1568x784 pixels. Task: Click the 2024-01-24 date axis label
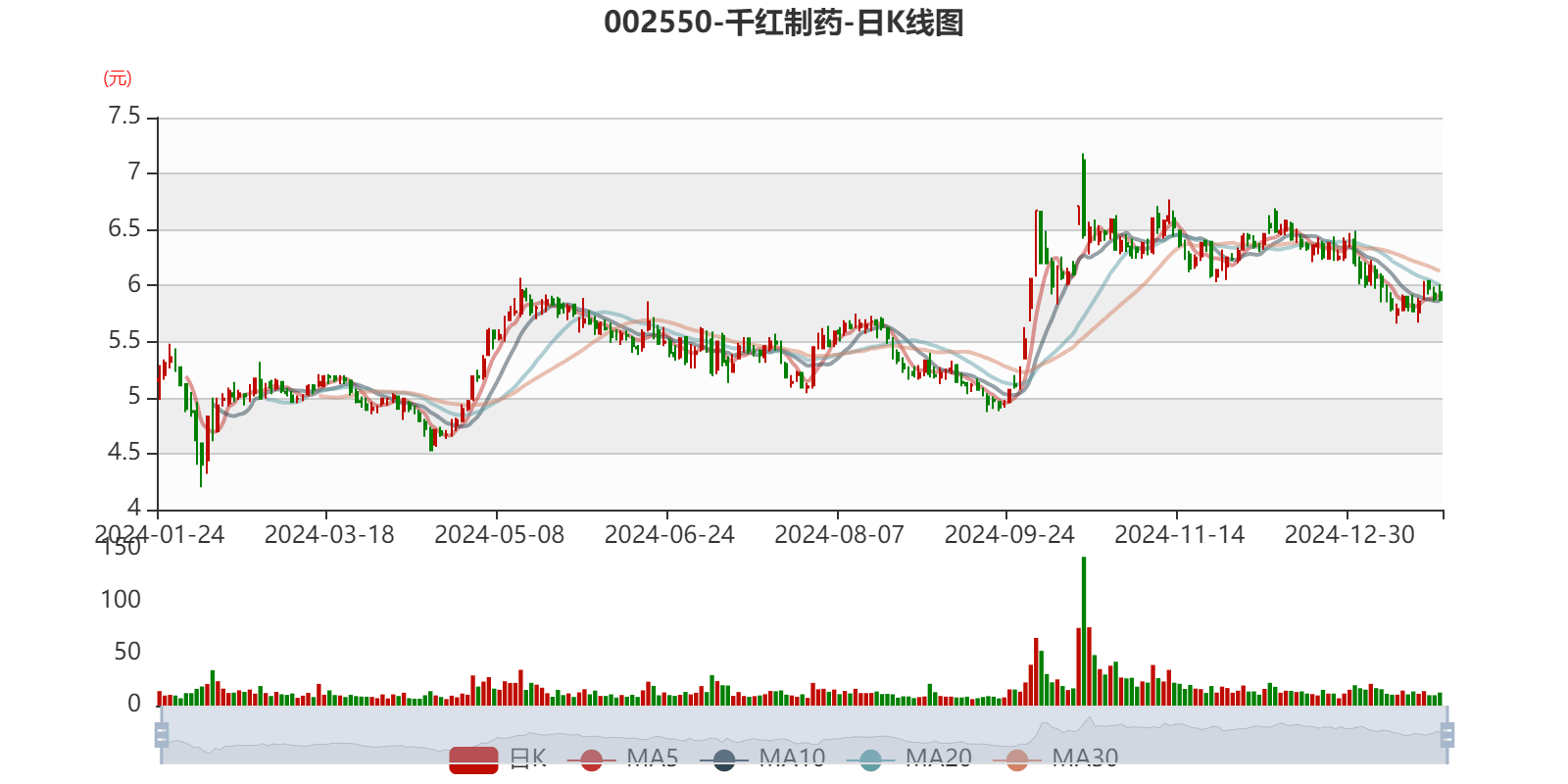tap(160, 534)
